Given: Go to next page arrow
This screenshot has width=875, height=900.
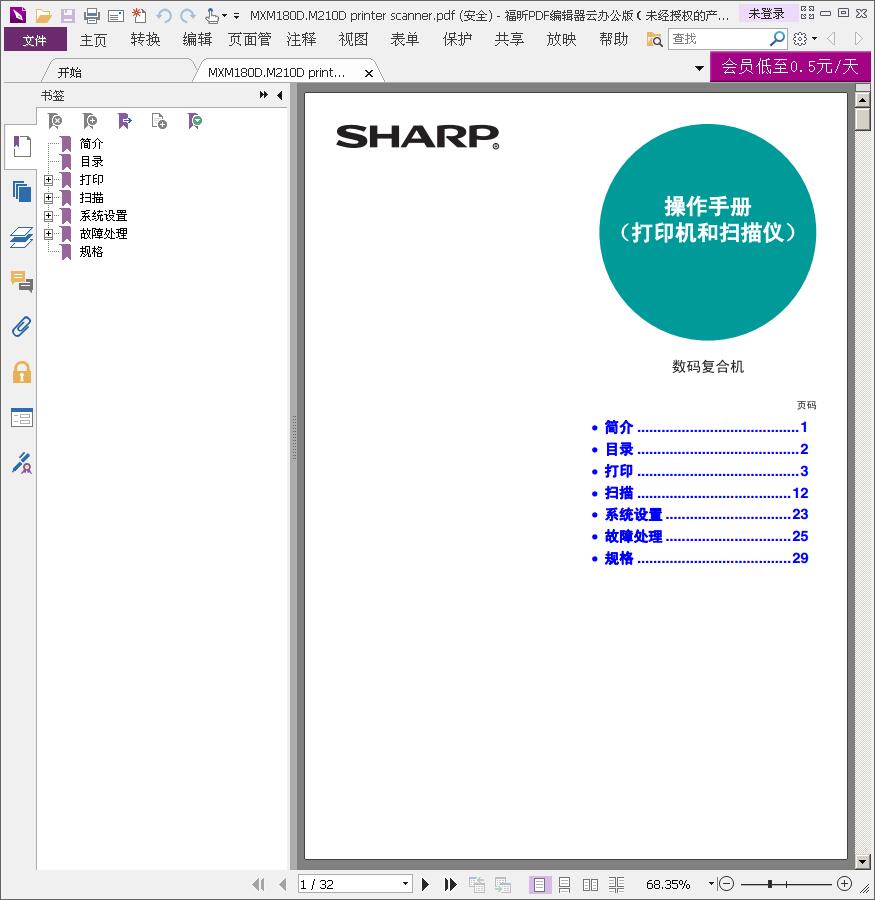Looking at the screenshot, I should [x=425, y=885].
